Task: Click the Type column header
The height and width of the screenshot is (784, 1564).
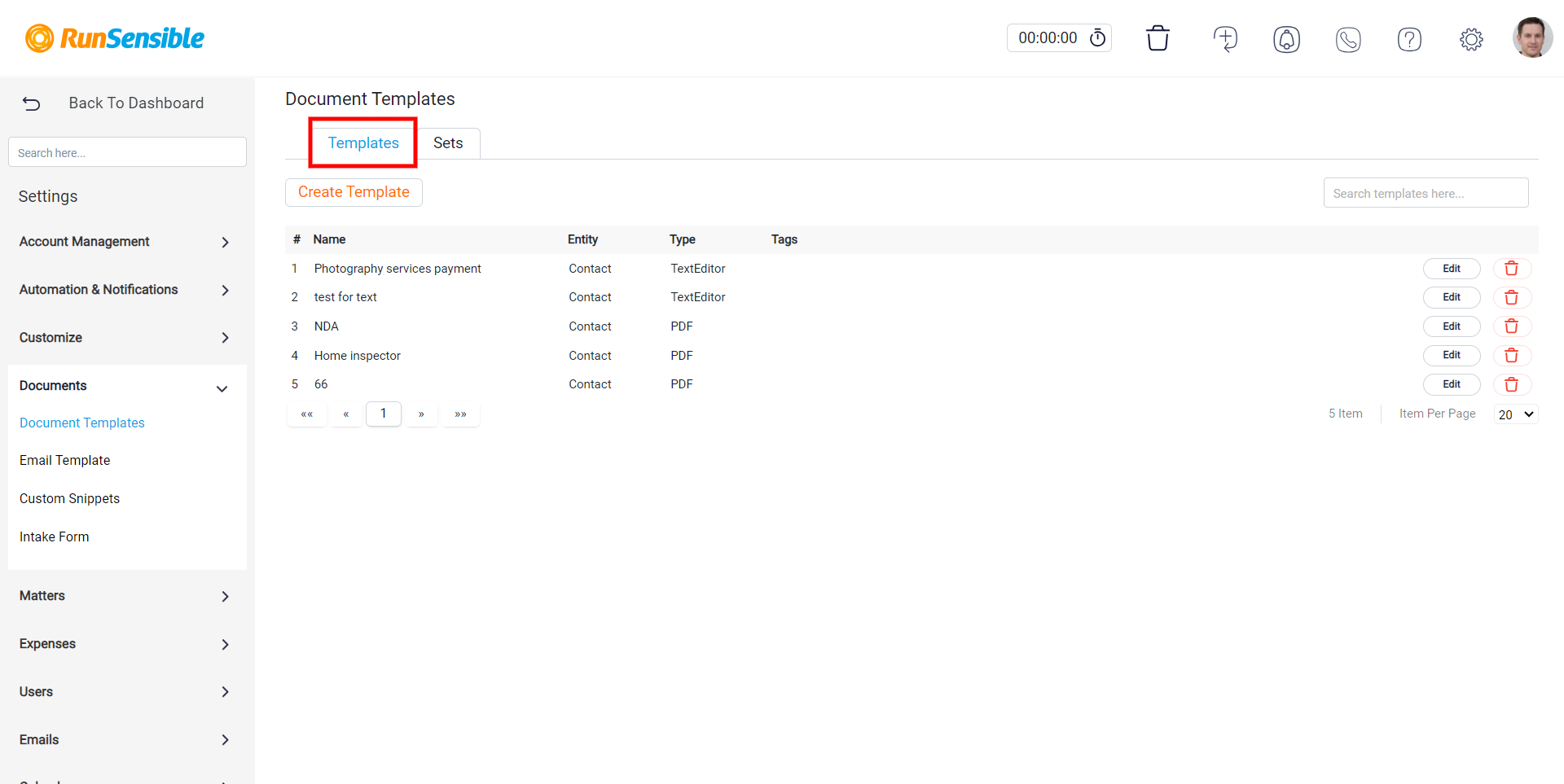Action: (683, 239)
